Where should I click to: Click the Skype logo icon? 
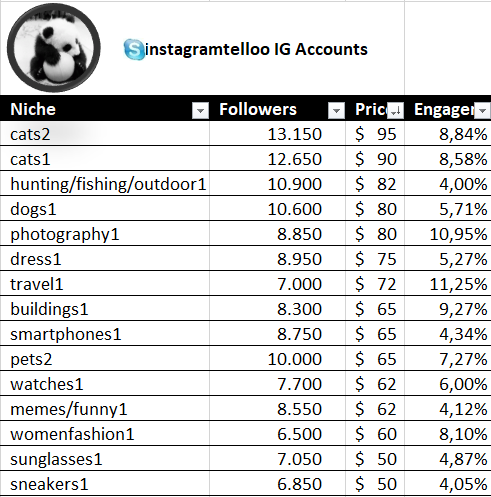coord(134,49)
